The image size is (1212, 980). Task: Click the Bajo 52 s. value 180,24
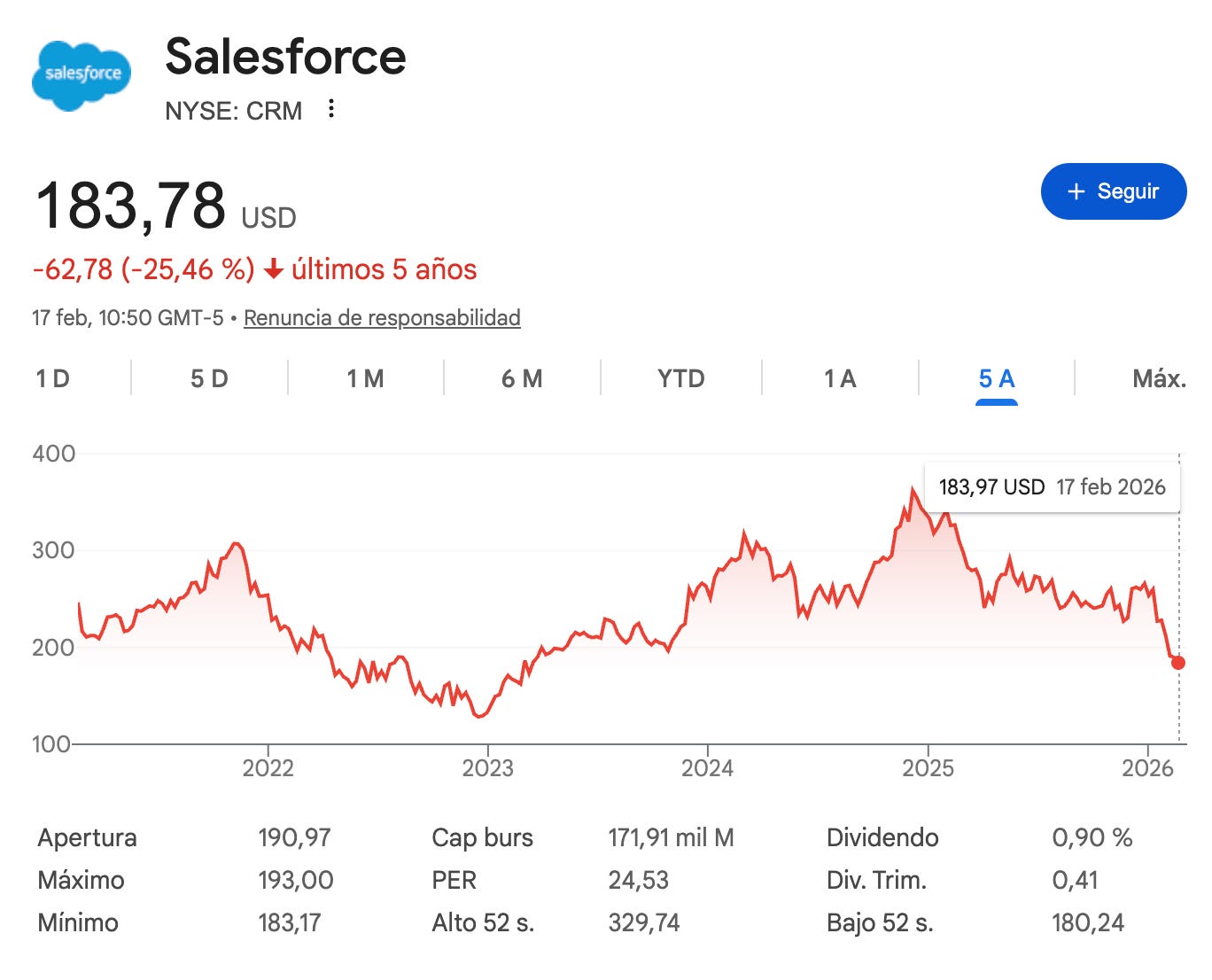coord(1088,922)
